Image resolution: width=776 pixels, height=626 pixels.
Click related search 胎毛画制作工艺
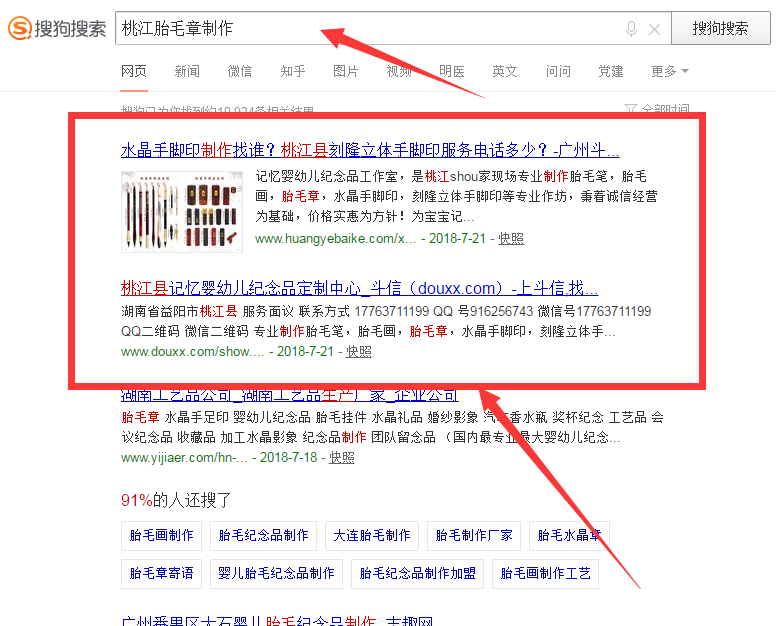(x=545, y=574)
